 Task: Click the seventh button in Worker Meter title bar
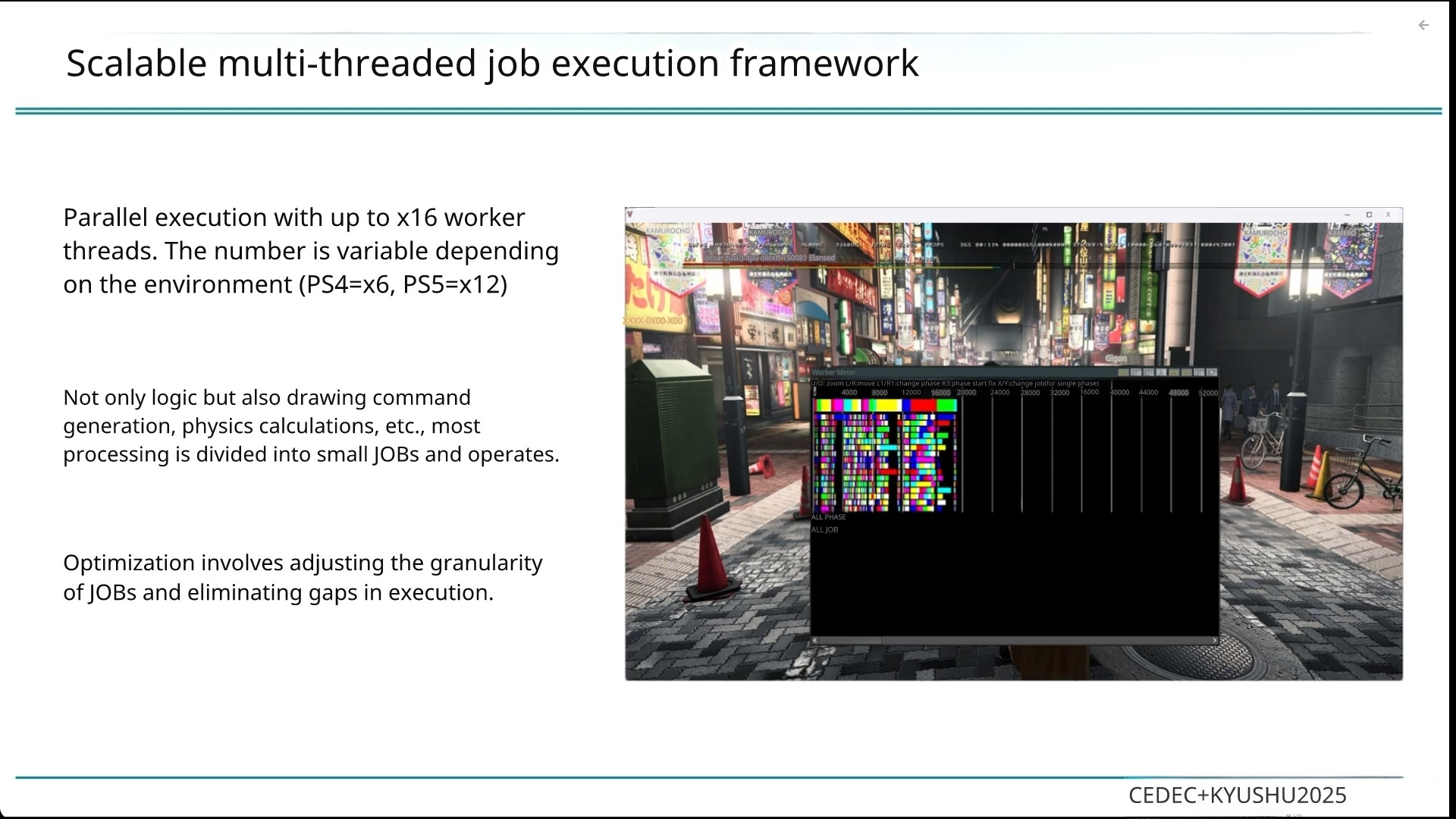pos(1199,372)
